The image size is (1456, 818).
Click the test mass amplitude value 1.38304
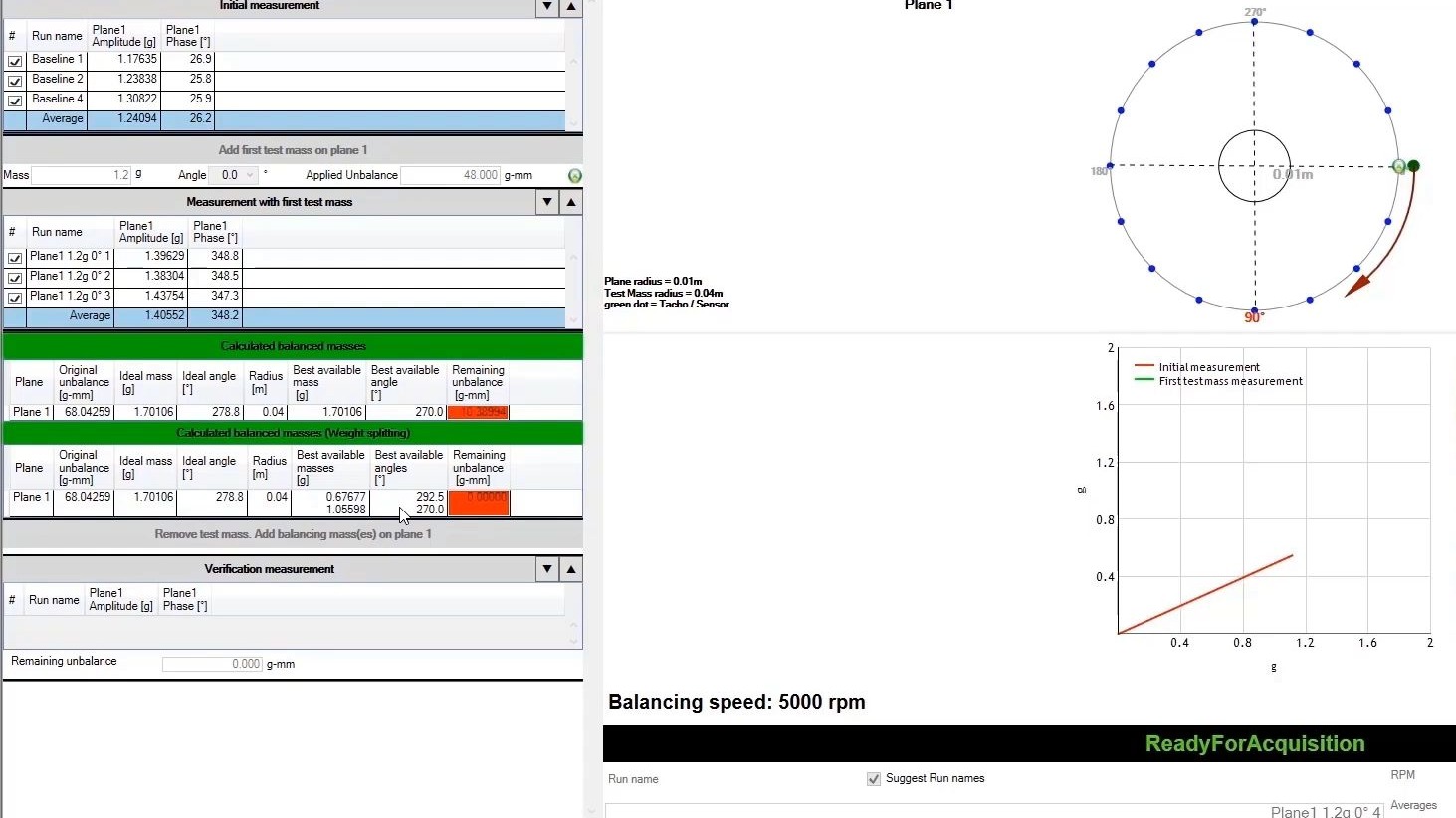(164, 277)
